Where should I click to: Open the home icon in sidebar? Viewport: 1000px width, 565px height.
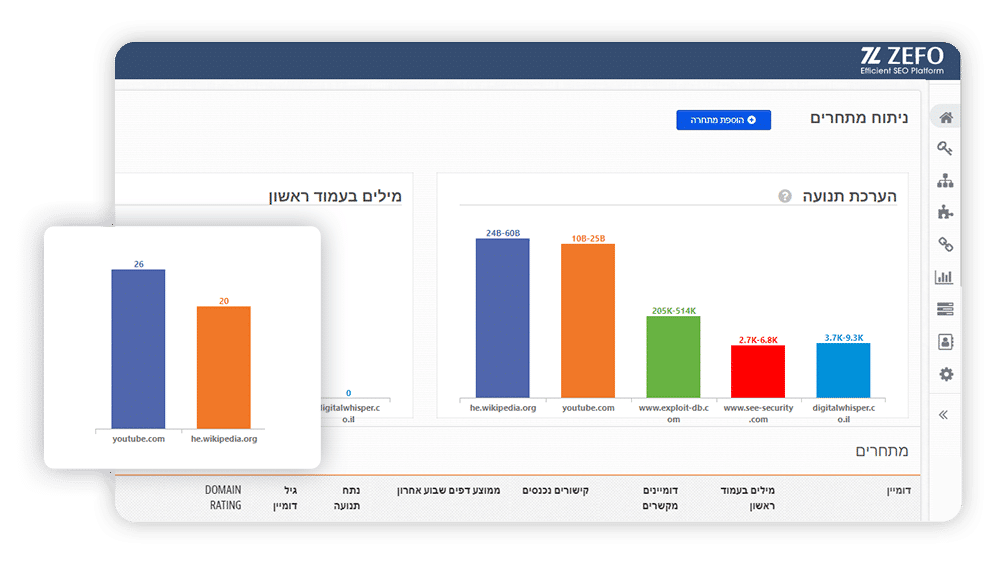pos(946,117)
